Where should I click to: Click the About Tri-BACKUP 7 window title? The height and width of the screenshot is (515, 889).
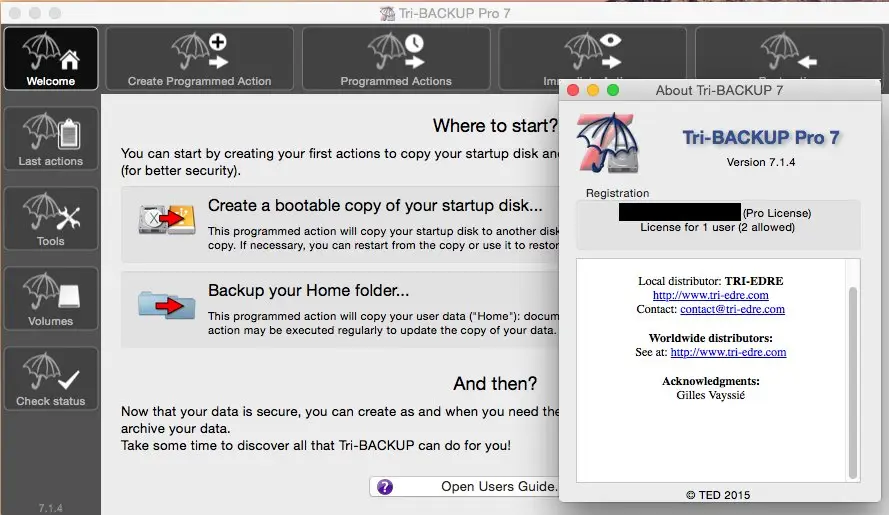tap(719, 90)
